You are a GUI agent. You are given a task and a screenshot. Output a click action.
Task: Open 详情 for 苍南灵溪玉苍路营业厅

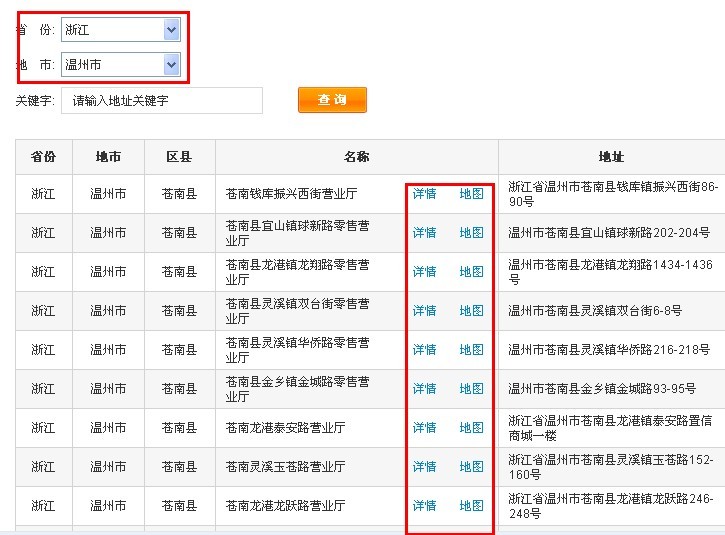[424, 467]
